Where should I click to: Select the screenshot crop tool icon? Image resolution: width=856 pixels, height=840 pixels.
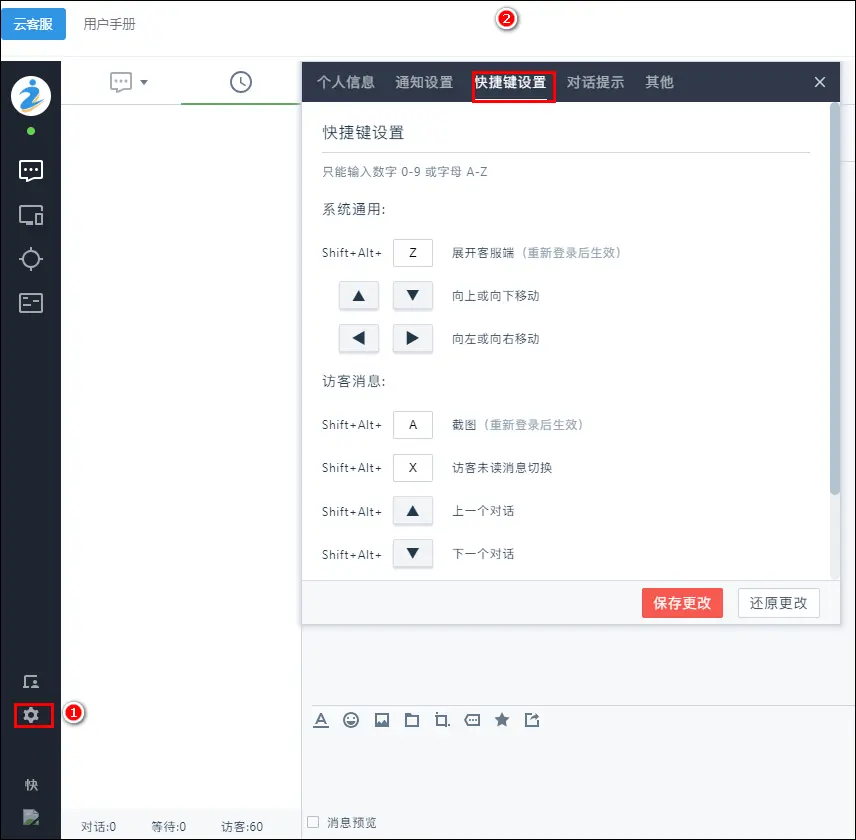pyautogui.click(x=442, y=720)
